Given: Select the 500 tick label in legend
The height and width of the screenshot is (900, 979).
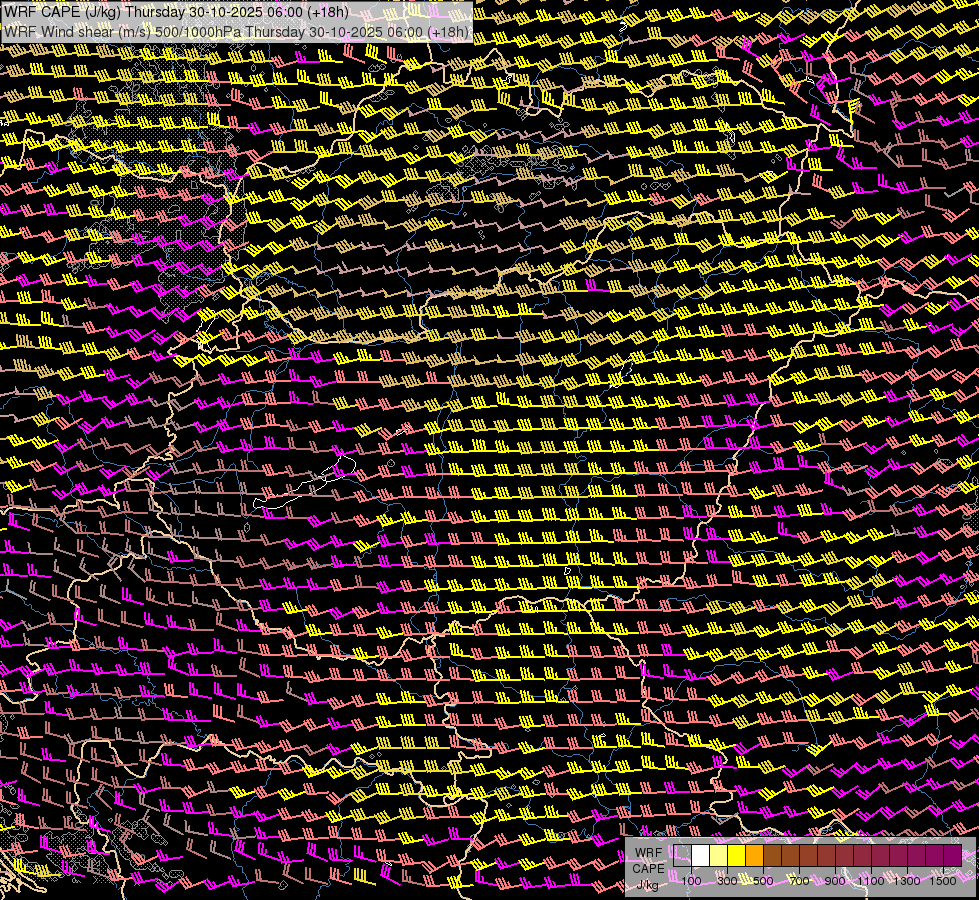Looking at the screenshot, I should coord(763,881).
